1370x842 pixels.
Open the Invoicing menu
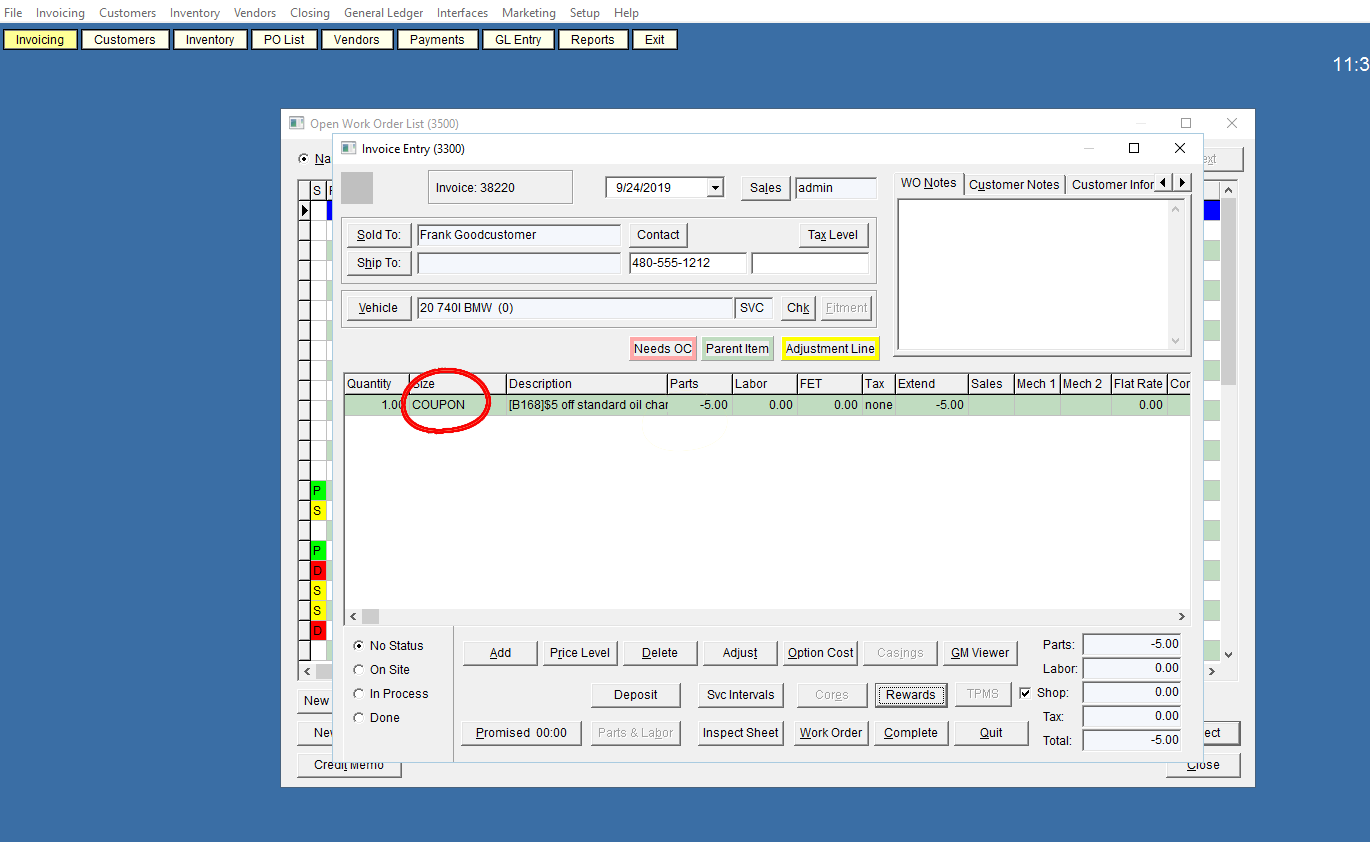pos(60,13)
